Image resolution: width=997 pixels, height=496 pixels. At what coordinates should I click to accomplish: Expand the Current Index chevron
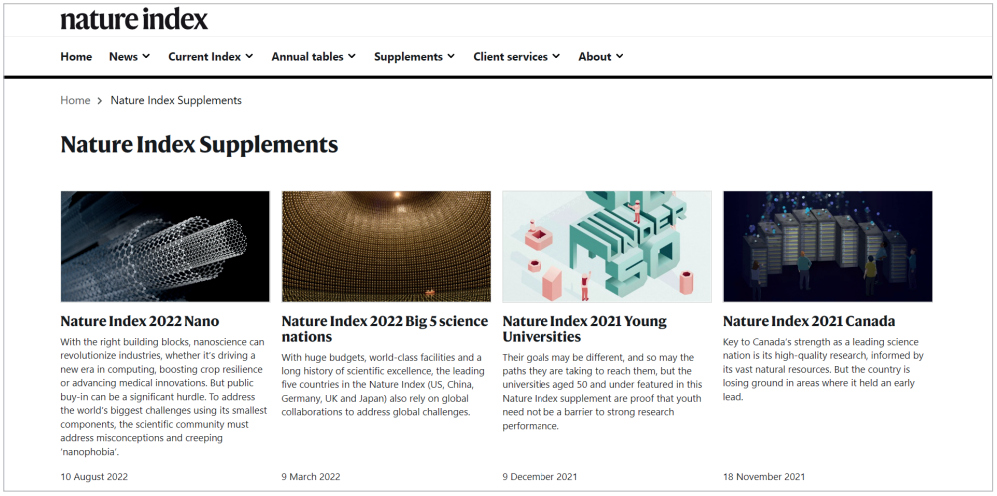249,56
